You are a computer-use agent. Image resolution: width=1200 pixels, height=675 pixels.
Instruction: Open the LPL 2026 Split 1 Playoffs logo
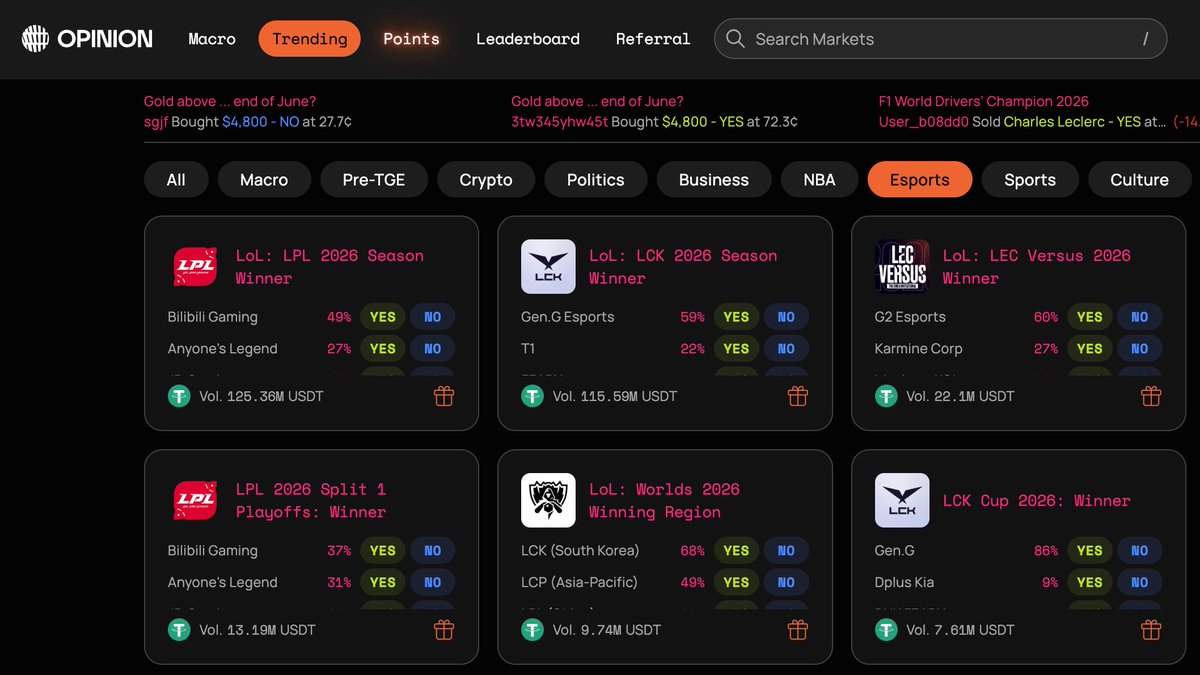tap(195, 500)
